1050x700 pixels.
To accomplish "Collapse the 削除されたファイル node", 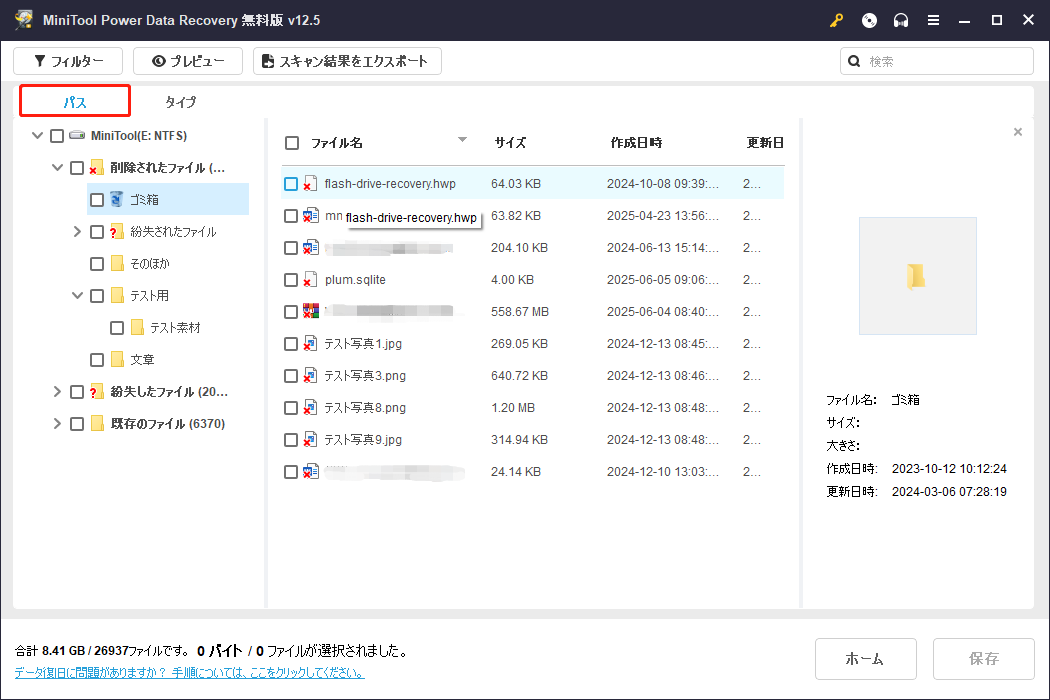I will [x=58, y=167].
